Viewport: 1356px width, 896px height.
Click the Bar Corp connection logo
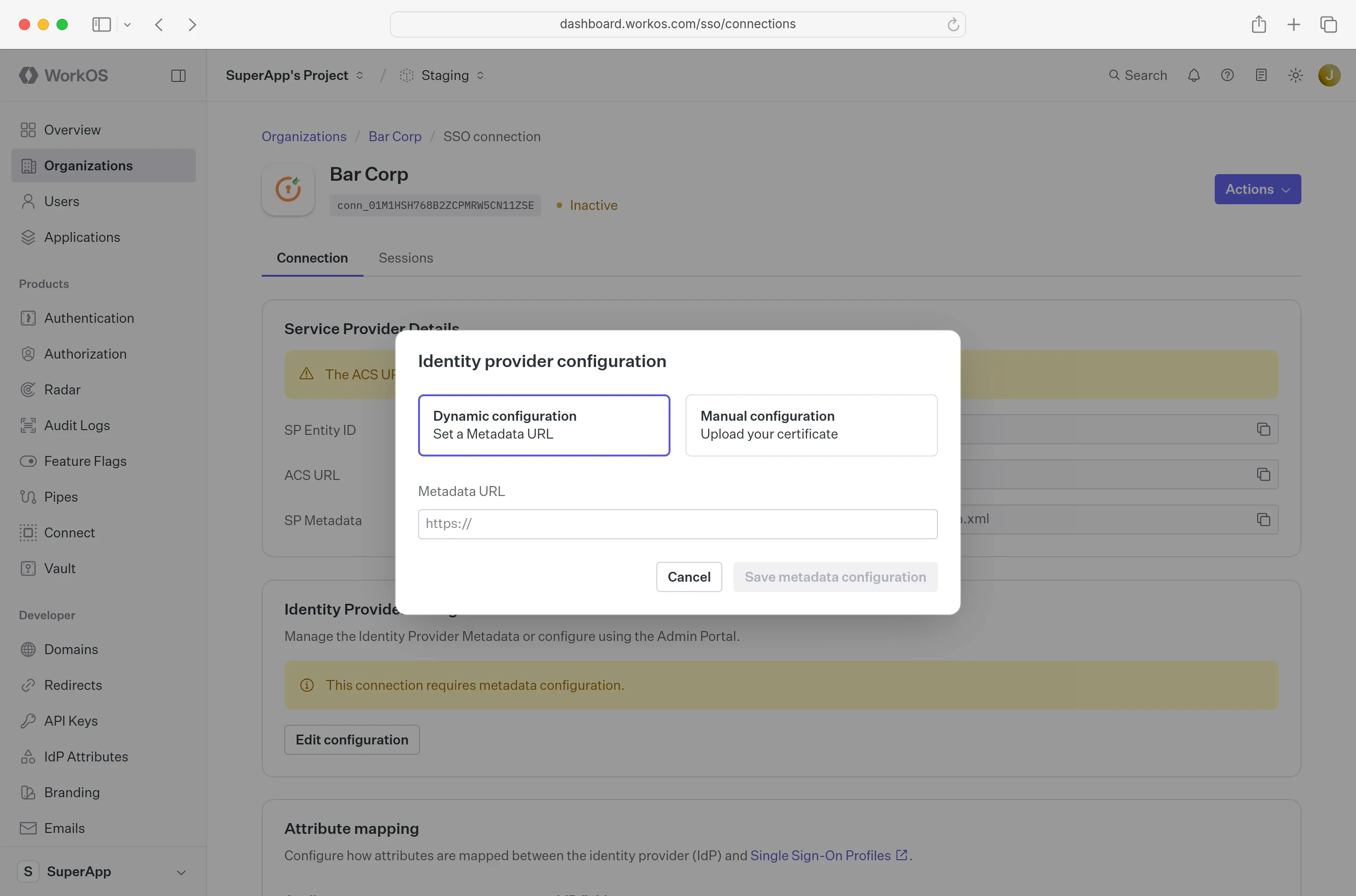(288, 189)
